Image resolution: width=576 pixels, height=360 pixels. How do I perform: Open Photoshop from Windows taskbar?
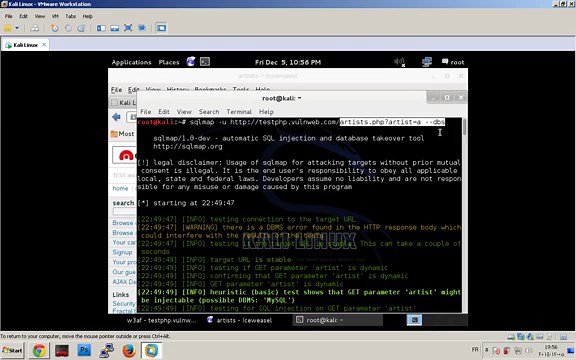84,350
